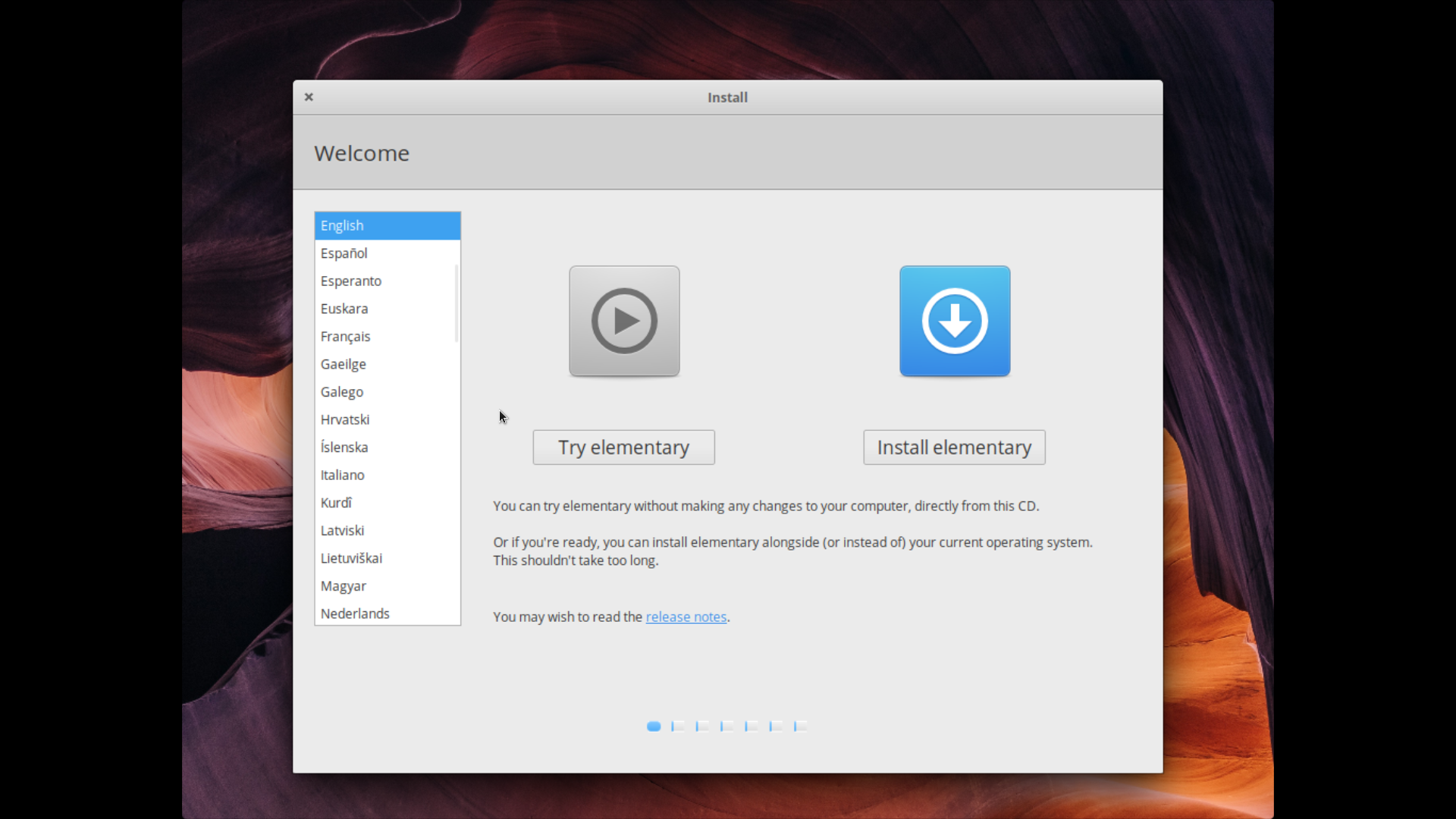
Task: Click the Install elementary icon
Action: tap(955, 320)
